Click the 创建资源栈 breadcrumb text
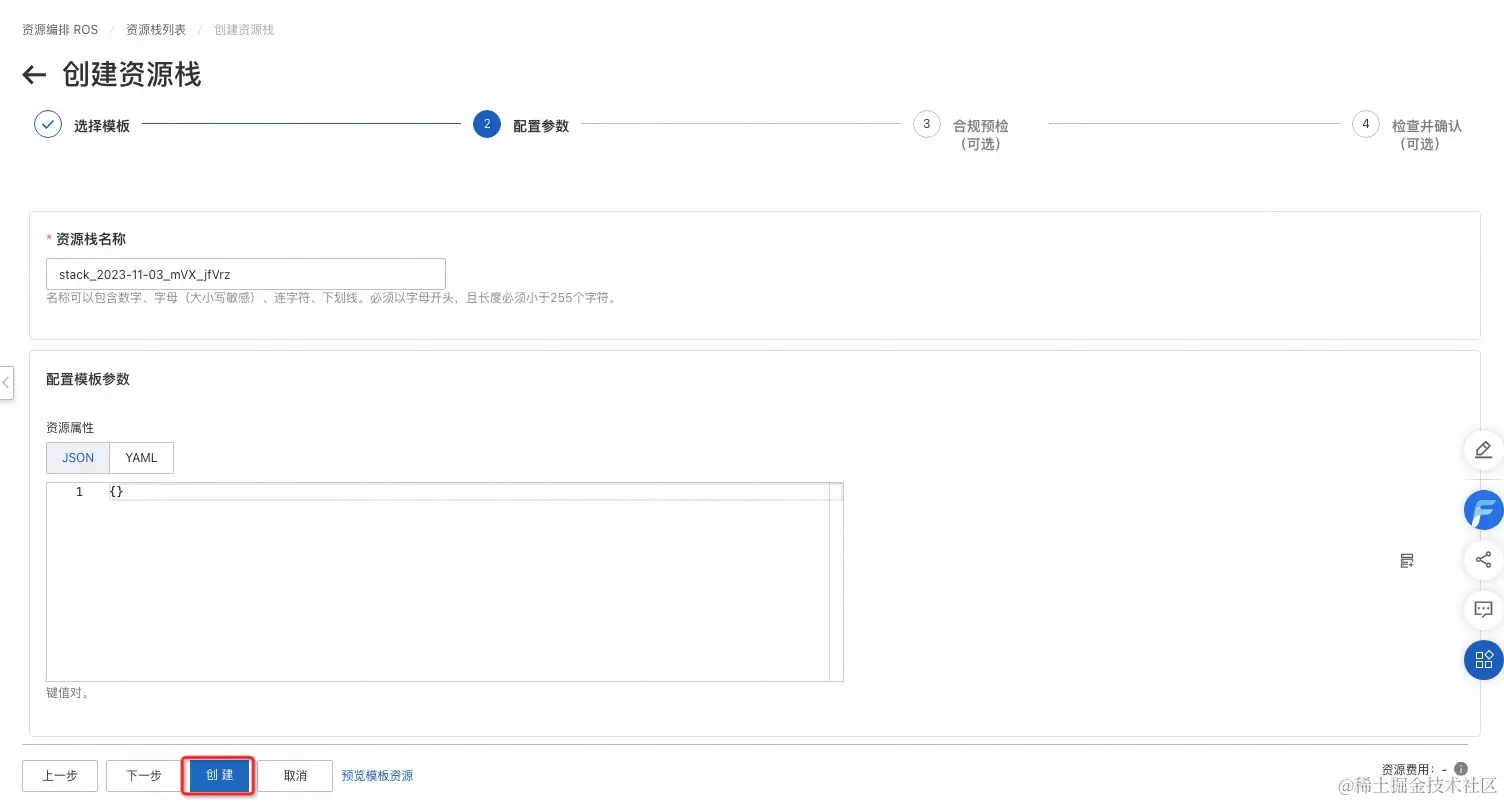This screenshot has width=1504, height=802. [x=244, y=30]
